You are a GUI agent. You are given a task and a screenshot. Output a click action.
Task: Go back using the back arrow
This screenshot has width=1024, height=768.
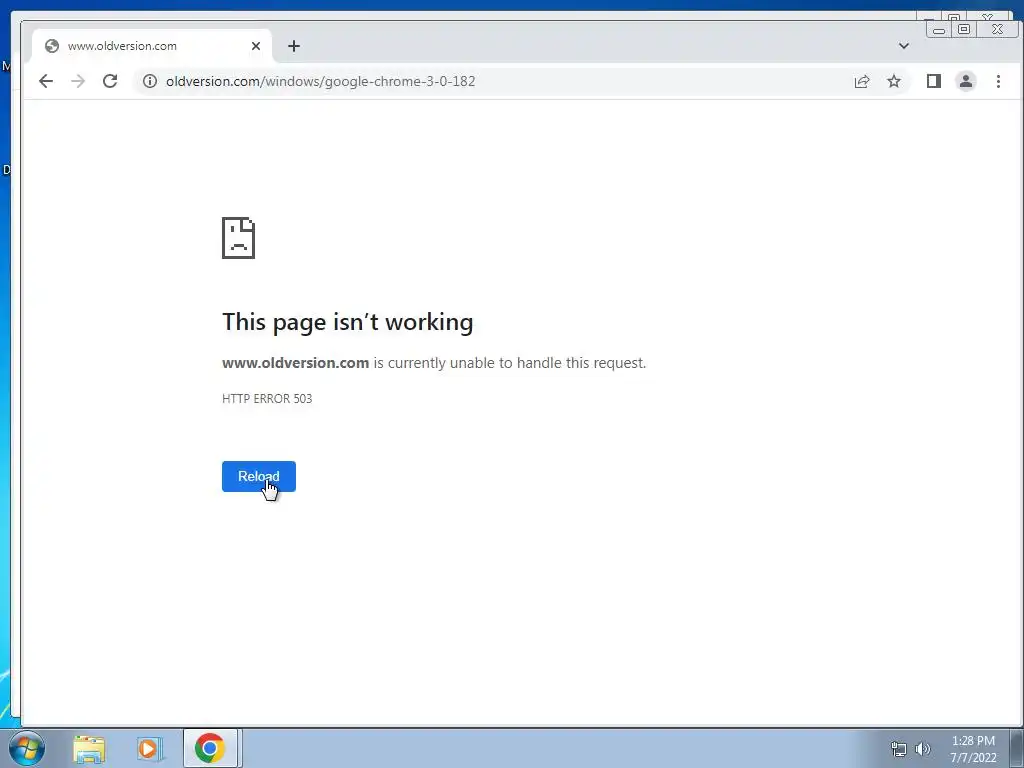tap(46, 81)
